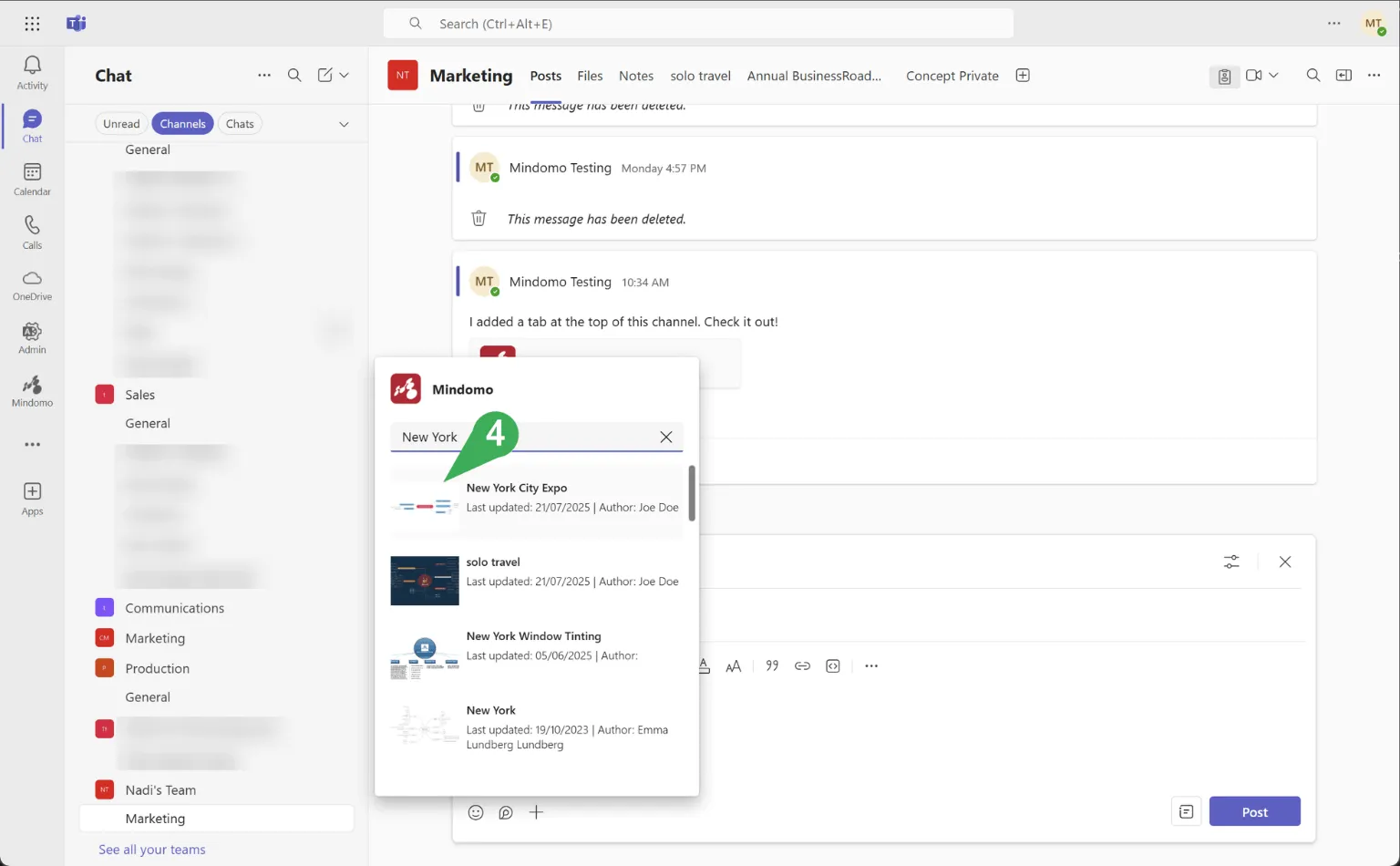Toggle the Chats filter pill

coord(240,124)
